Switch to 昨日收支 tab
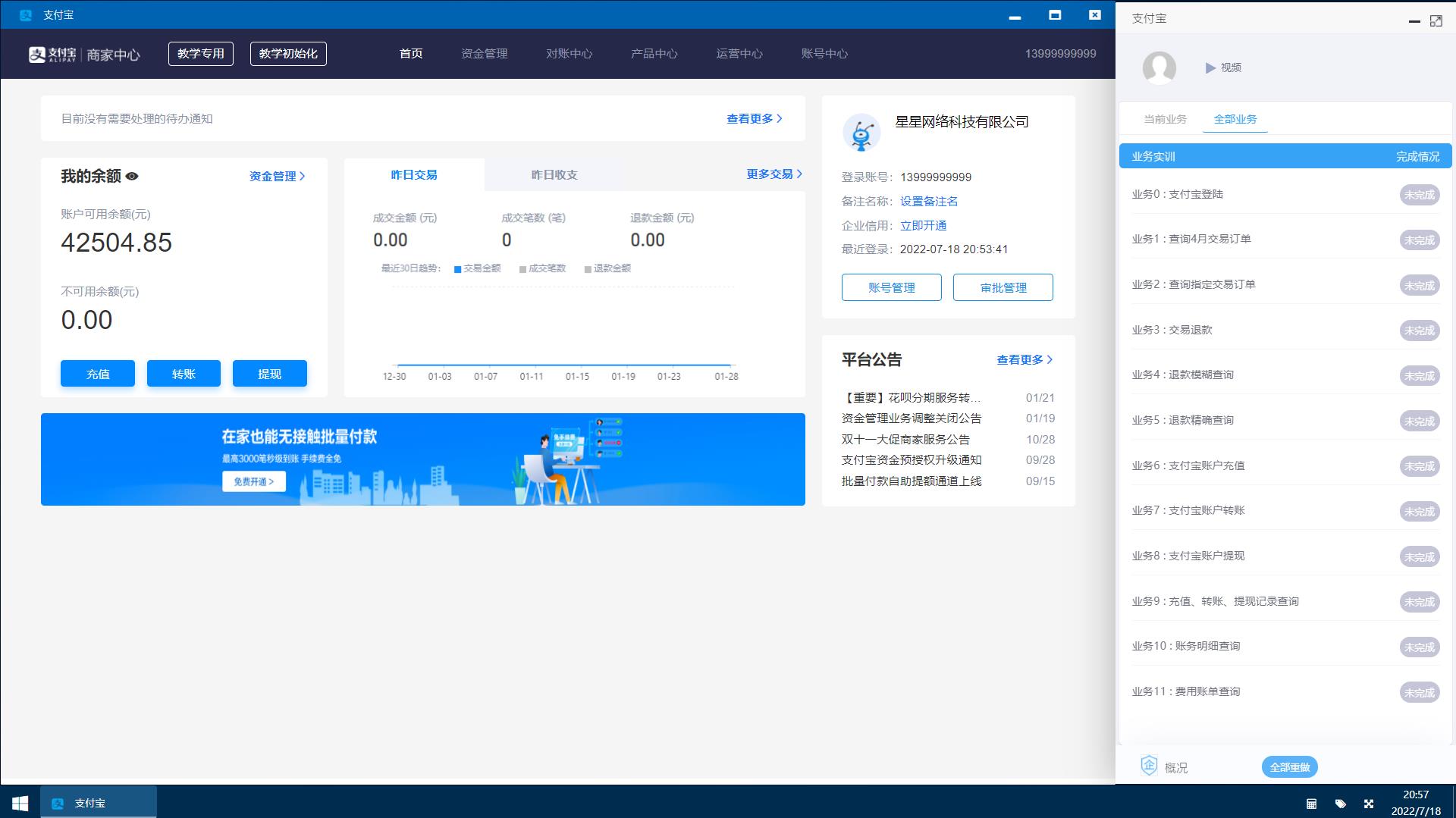The image size is (1456, 818). click(554, 175)
